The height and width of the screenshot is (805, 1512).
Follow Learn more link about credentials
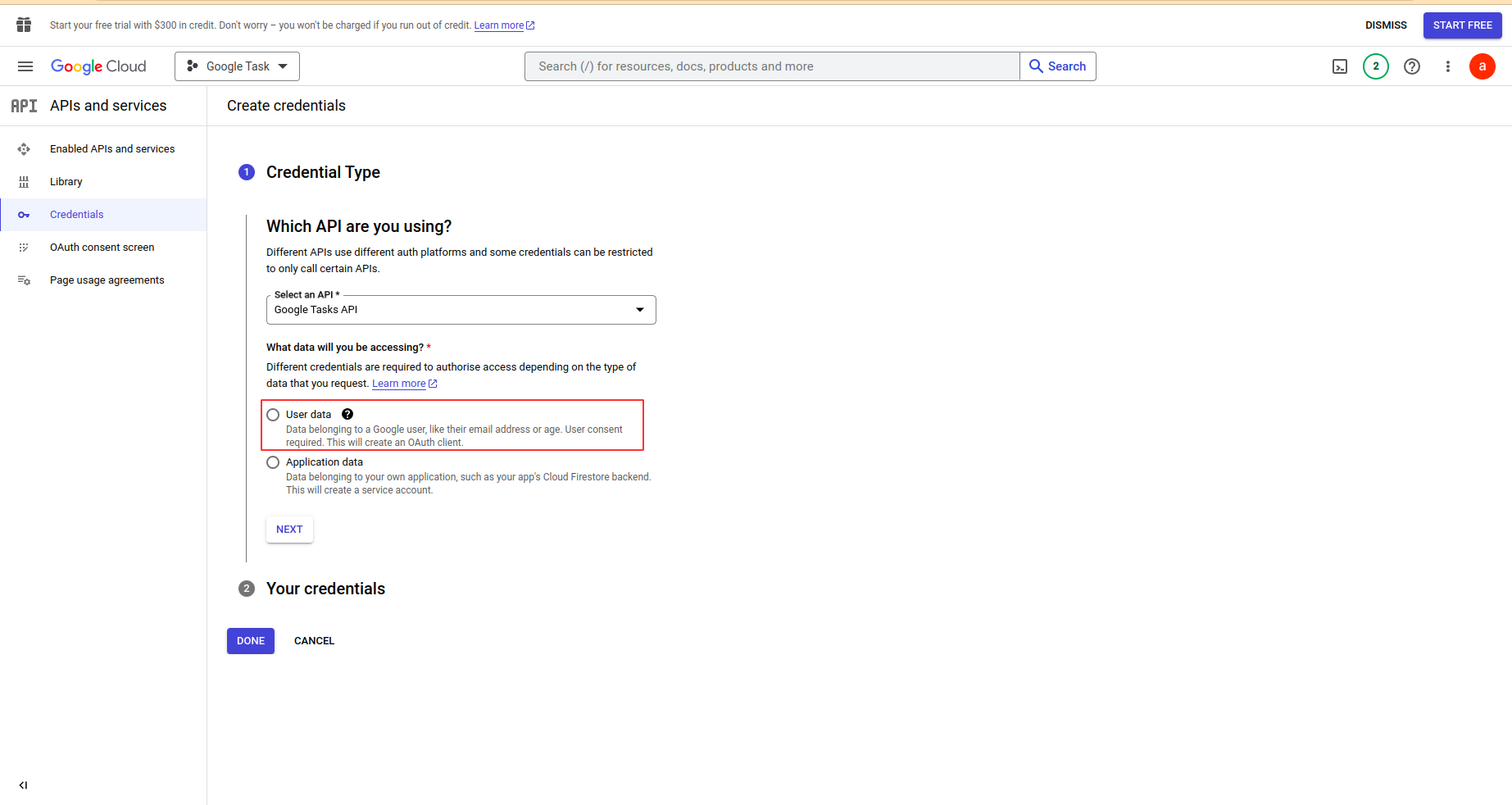coord(405,384)
